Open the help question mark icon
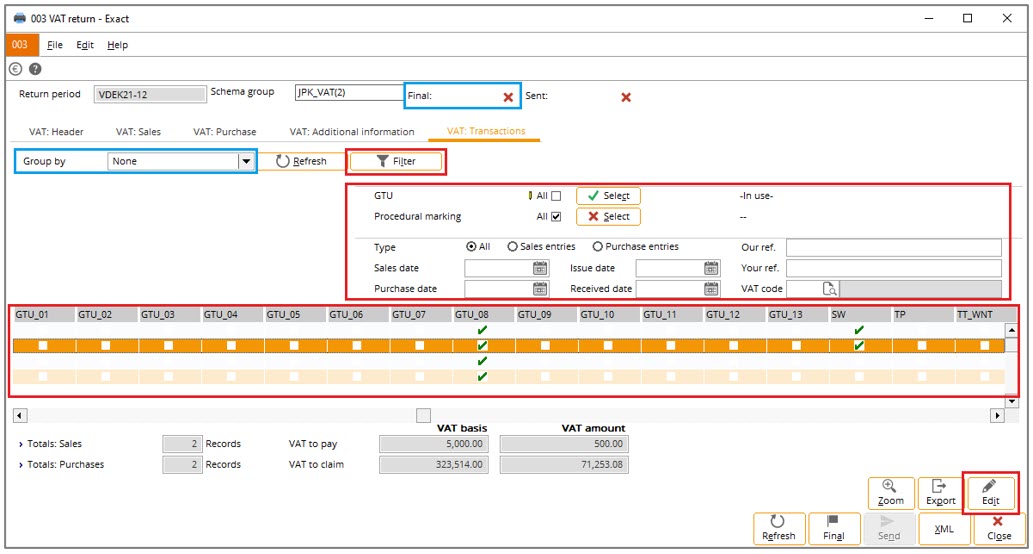This screenshot has height=554, width=1033. click(35, 69)
